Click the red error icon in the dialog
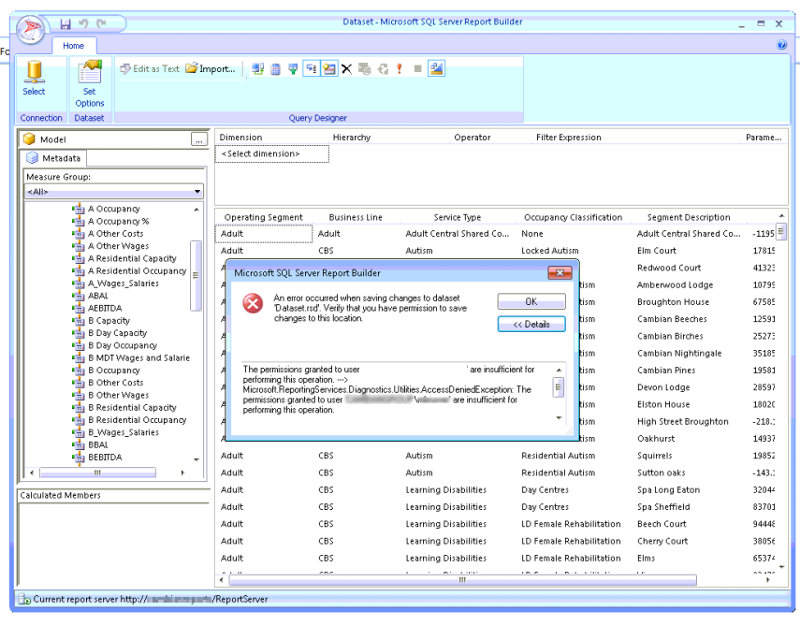The image size is (800, 619). 253,303
